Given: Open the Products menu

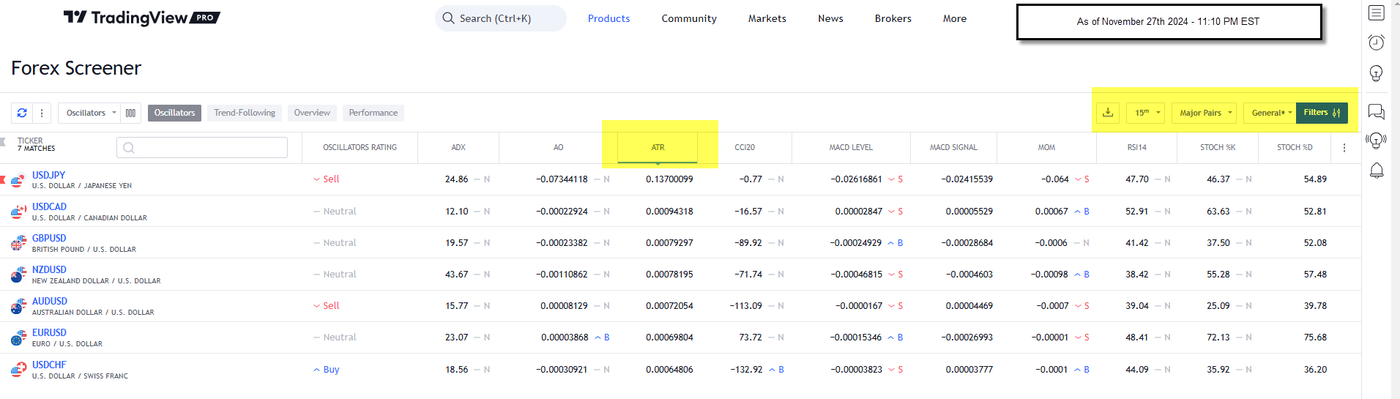Looking at the screenshot, I should pos(609,19).
